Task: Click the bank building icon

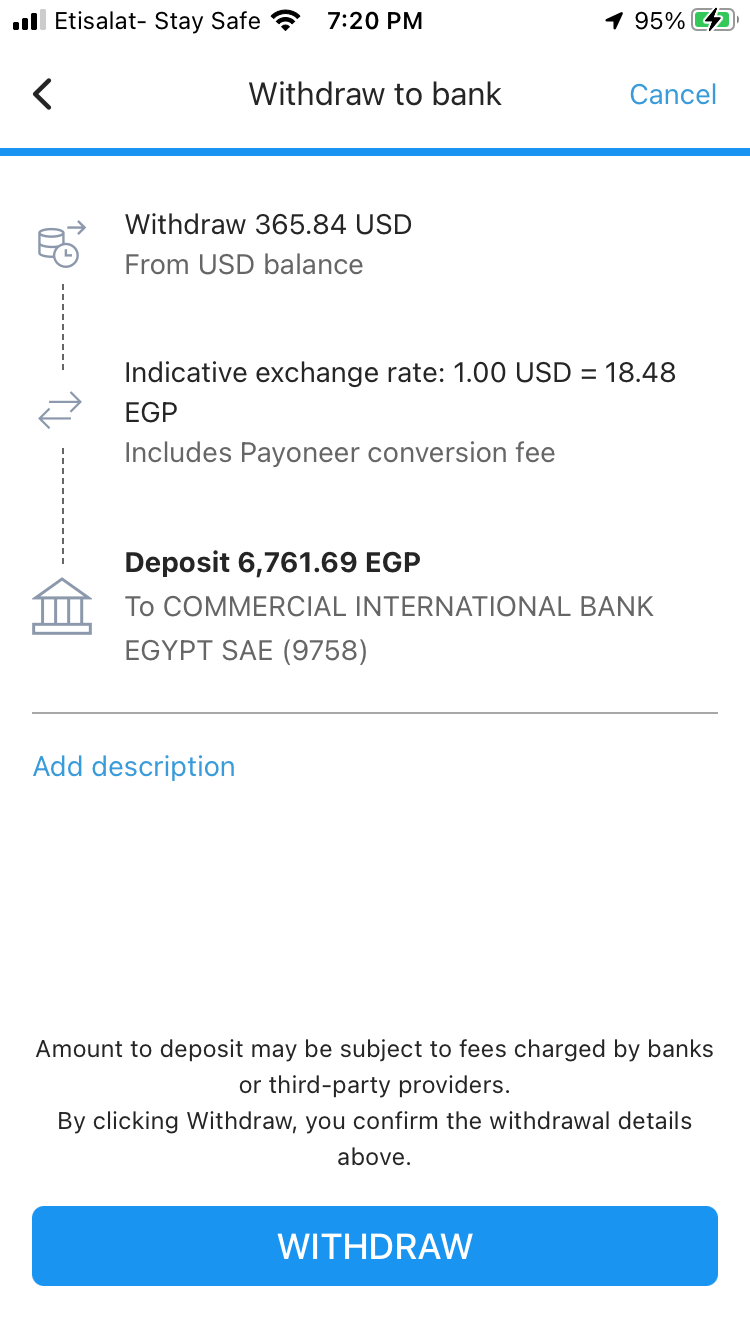Action: click(x=62, y=606)
